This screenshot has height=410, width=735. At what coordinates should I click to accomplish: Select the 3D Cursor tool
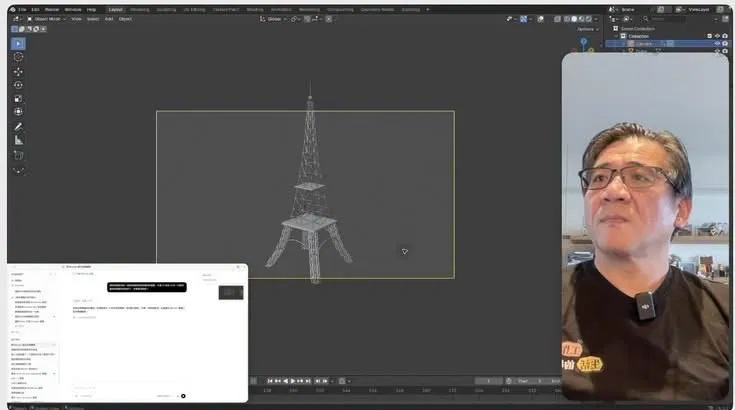pyautogui.click(x=18, y=57)
